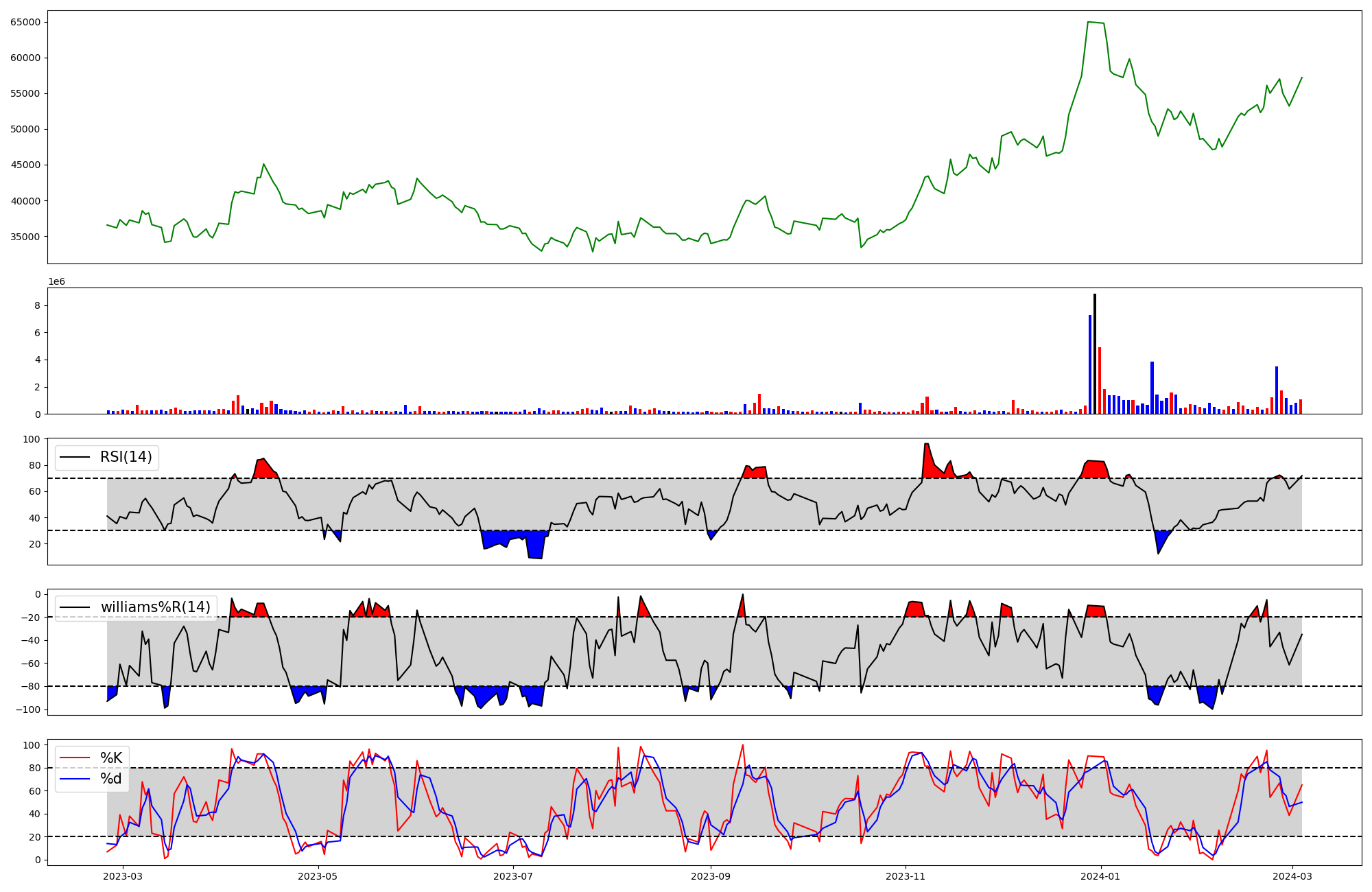Click the red %K legend line
Screen dimensions: 1372x892
click(x=74, y=758)
